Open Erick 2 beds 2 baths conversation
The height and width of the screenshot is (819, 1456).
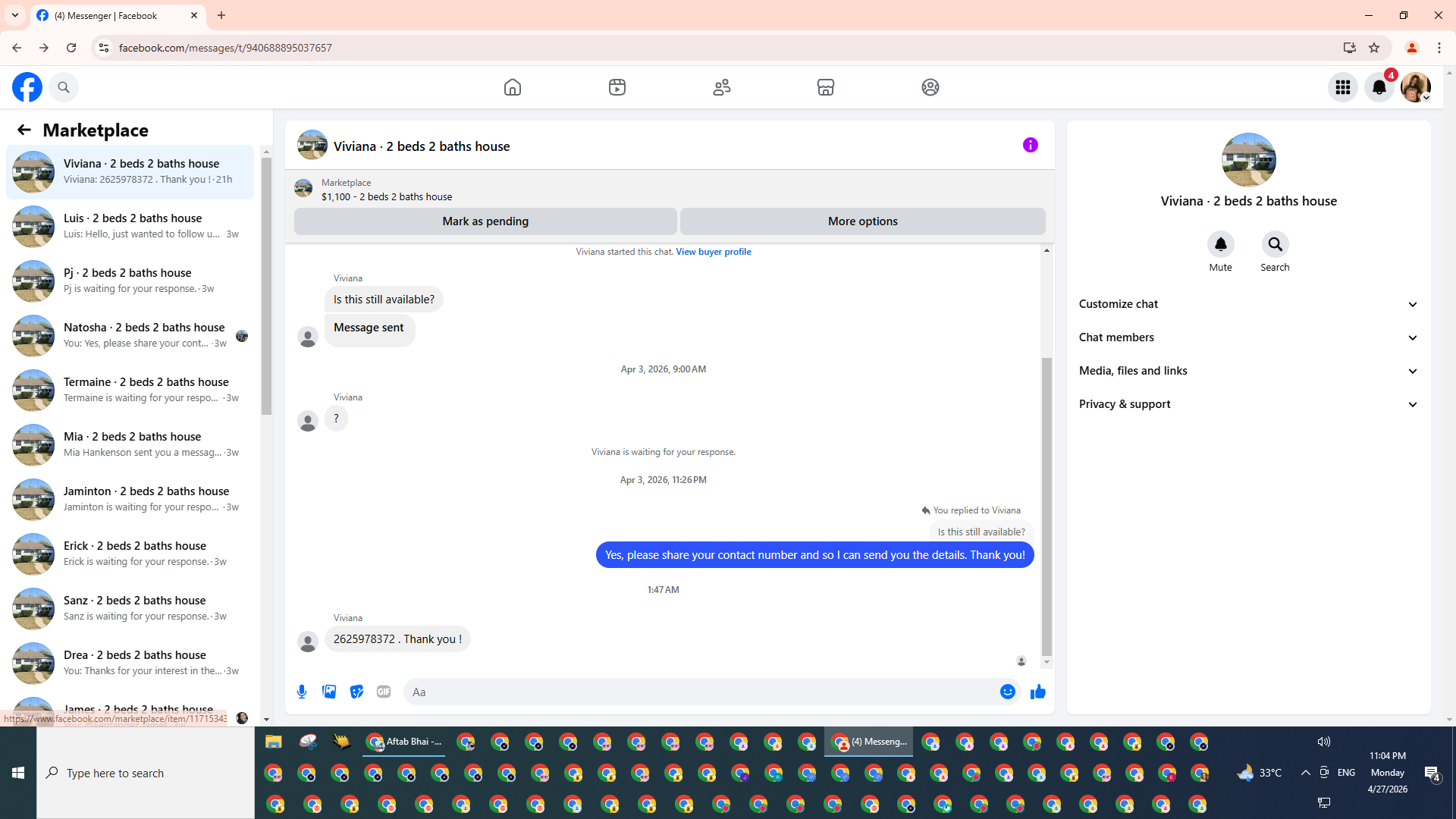coord(130,554)
